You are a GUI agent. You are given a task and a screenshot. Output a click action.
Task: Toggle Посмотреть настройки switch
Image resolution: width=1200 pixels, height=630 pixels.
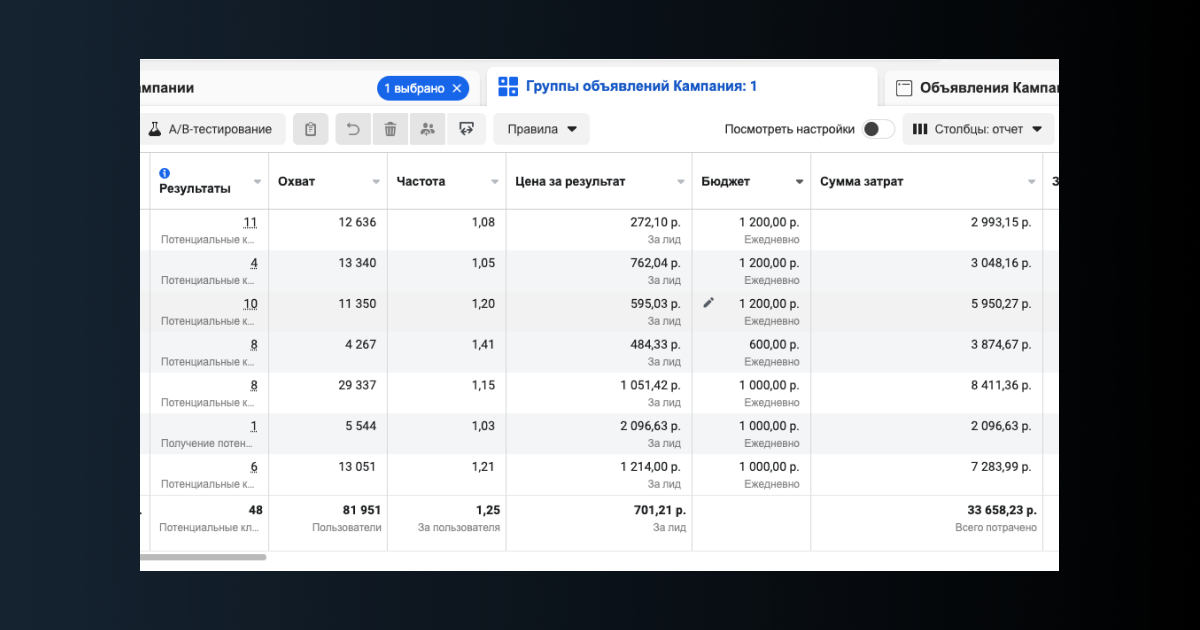click(x=878, y=129)
